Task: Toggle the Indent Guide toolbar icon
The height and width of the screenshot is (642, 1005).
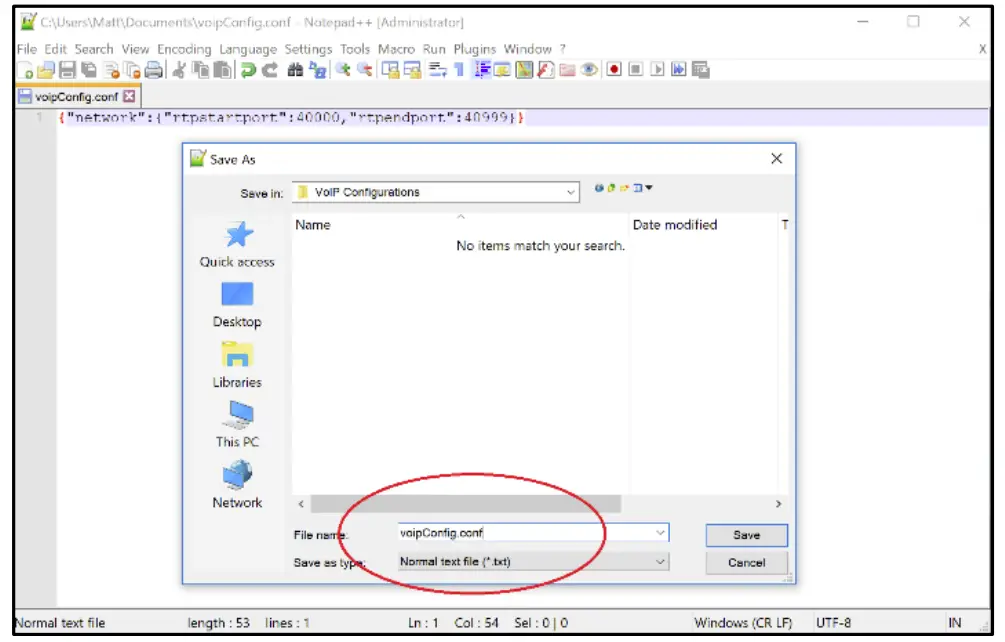Action: tap(482, 70)
